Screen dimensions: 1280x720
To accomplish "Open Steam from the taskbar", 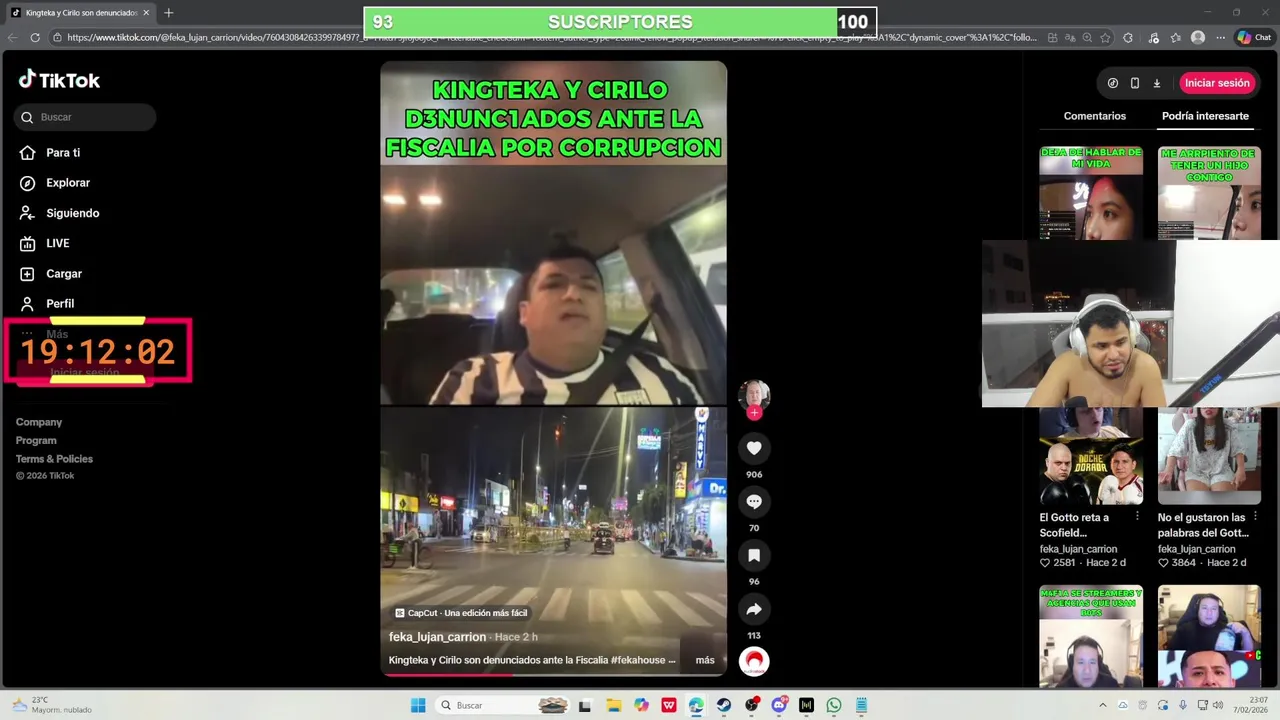I will click(724, 705).
